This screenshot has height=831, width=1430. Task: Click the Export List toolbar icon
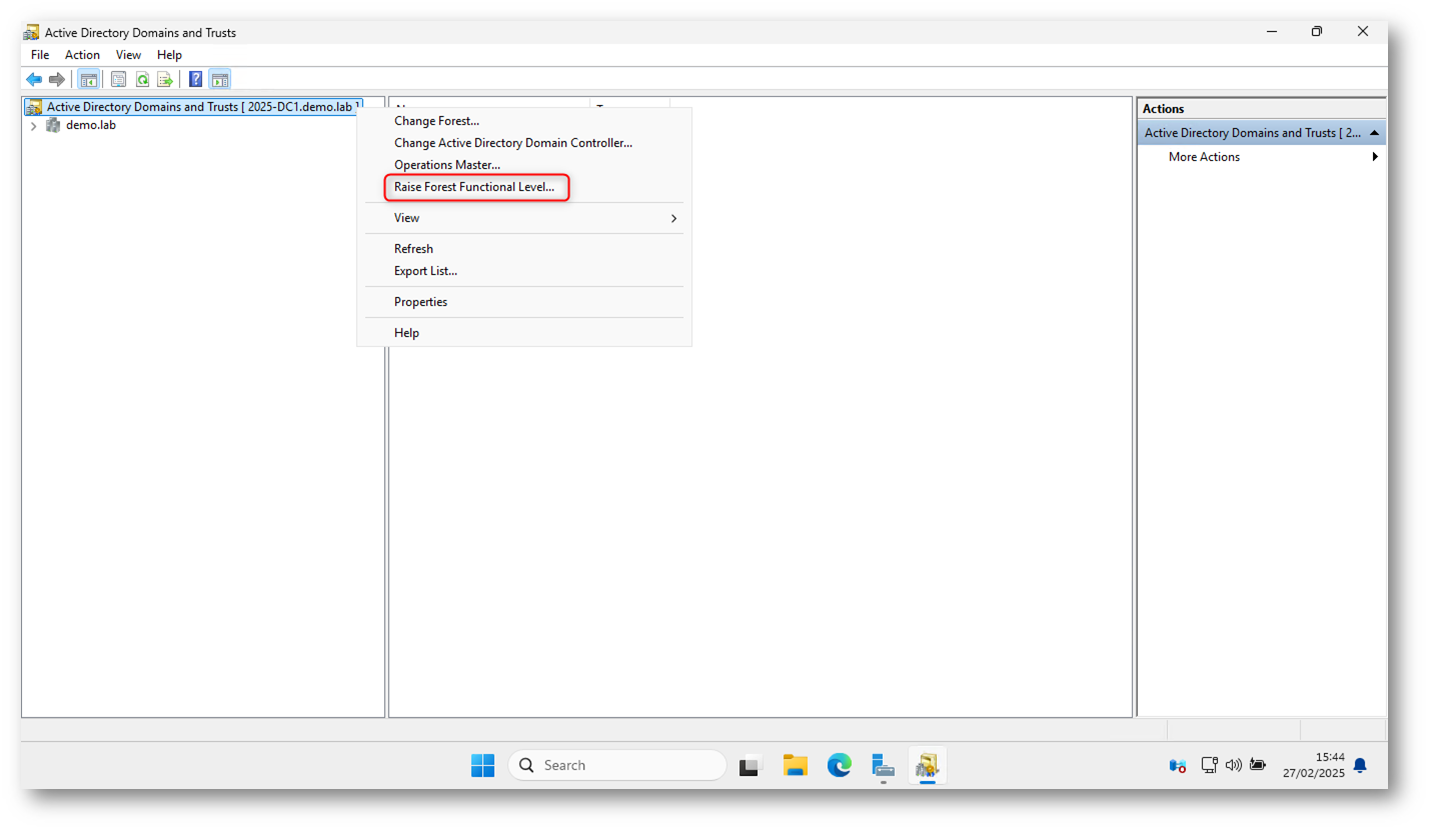tap(165, 79)
